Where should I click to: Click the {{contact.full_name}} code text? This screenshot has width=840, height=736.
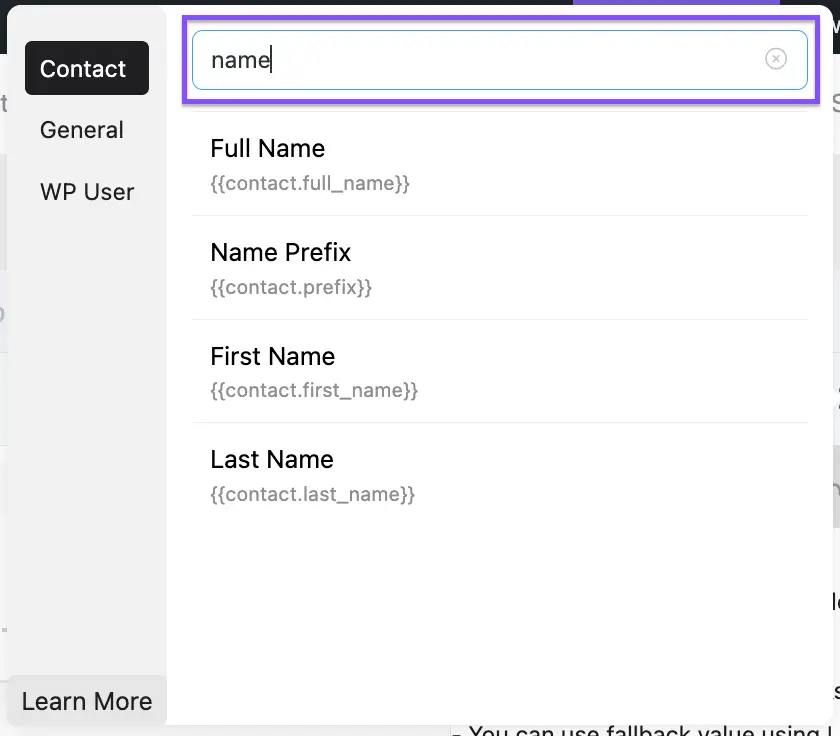(x=310, y=183)
